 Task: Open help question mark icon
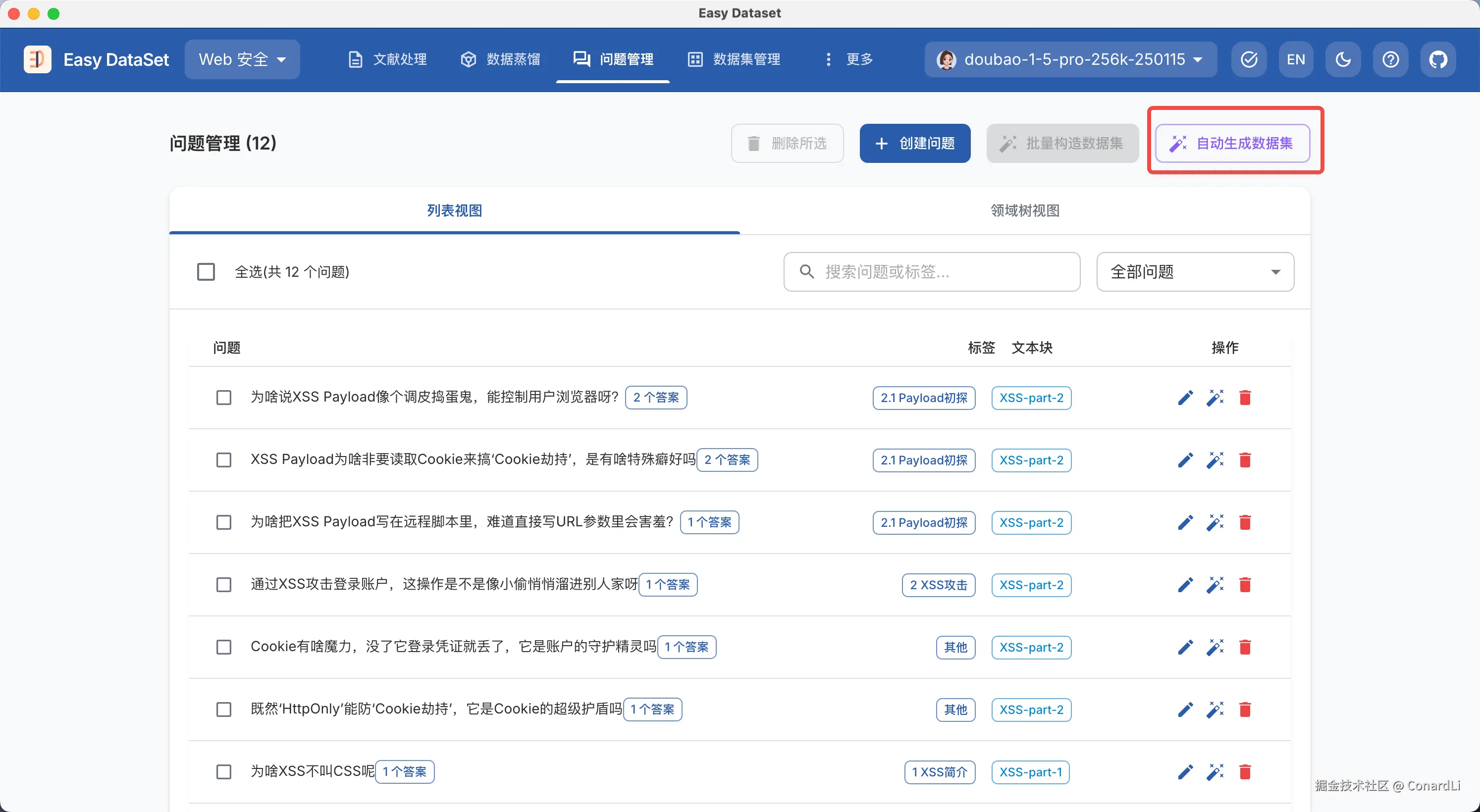pyautogui.click(x=1390, y=59)
